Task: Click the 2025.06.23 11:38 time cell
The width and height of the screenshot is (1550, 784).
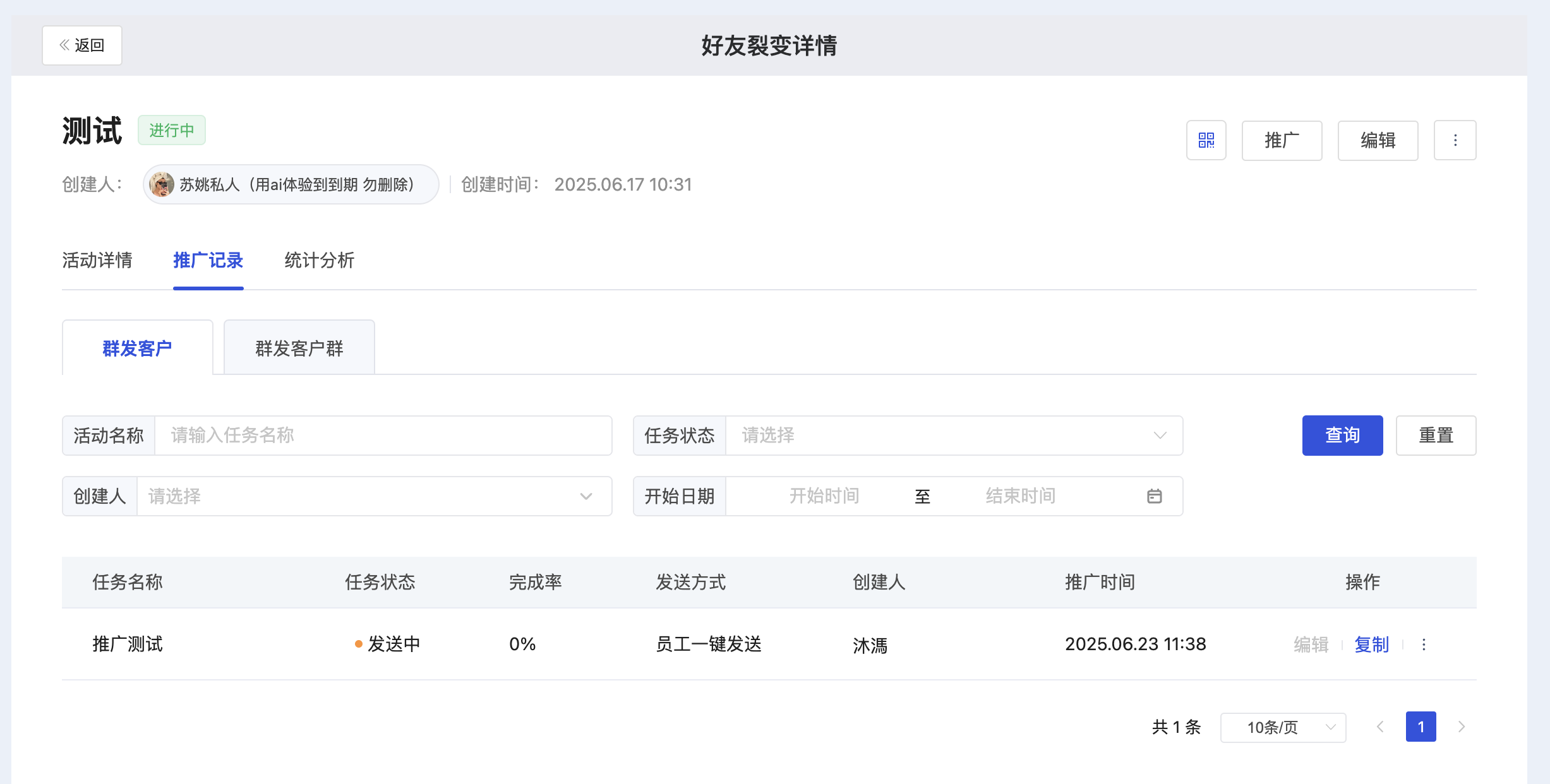Action: point(1136,644)
